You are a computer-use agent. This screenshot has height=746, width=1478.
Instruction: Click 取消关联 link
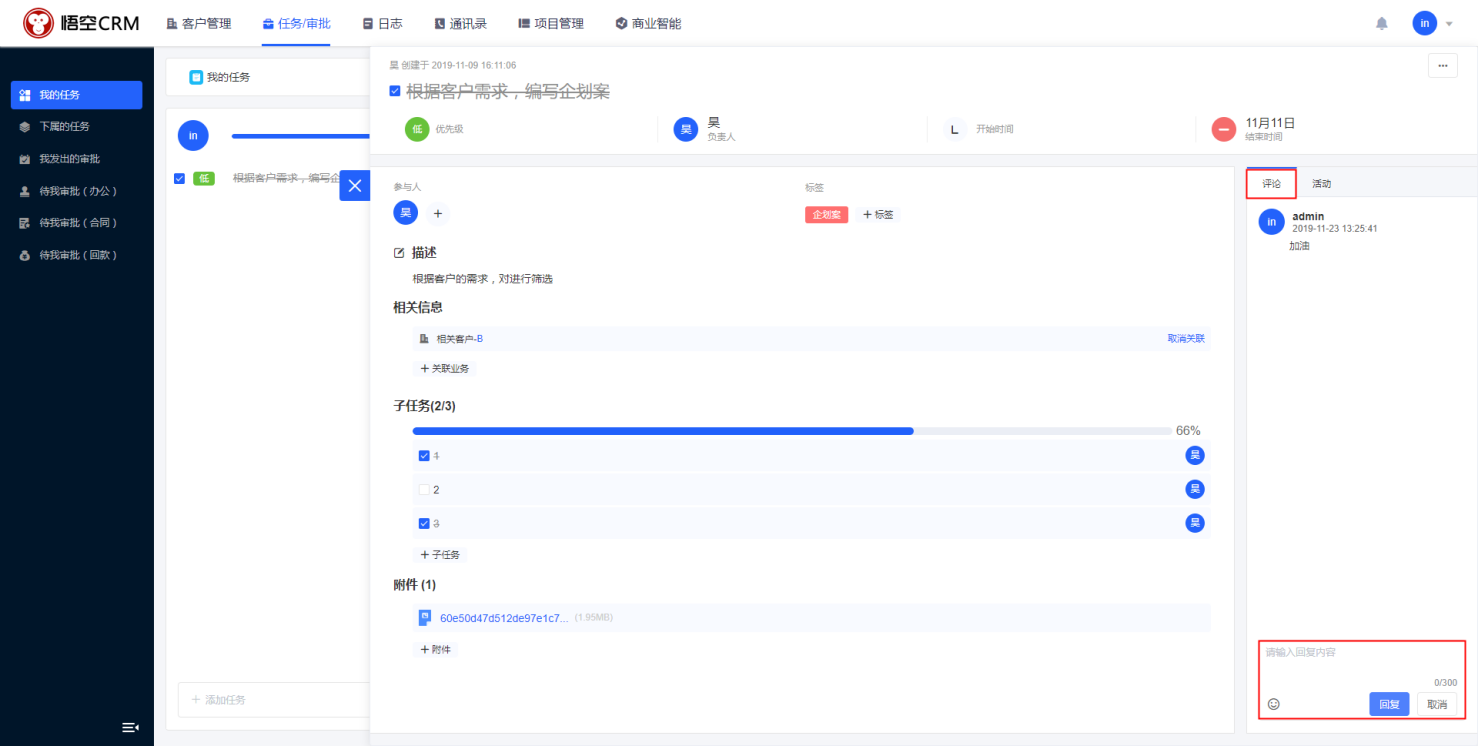click(1185, 339)
